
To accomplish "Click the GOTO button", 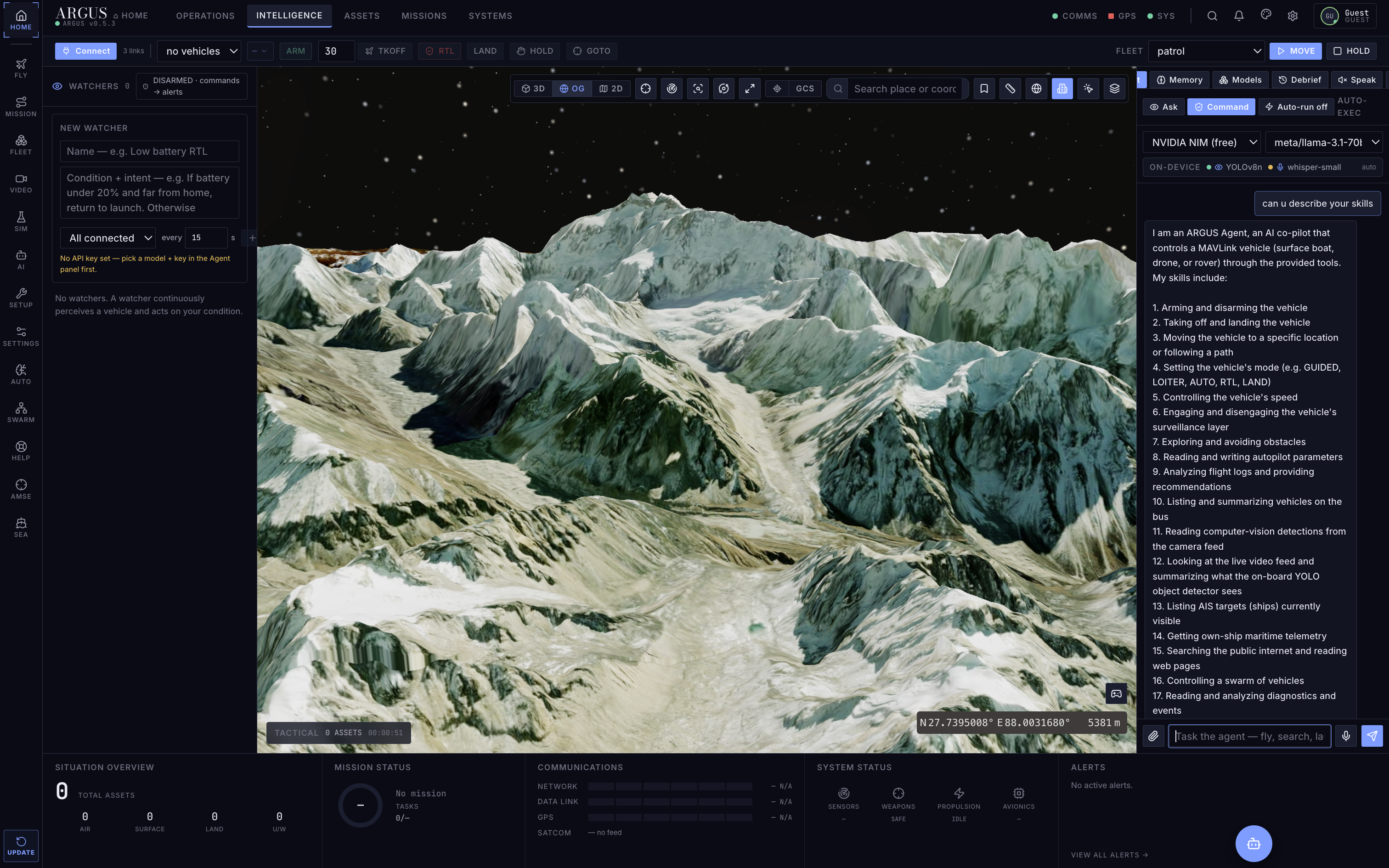I will tap(592, 51).
